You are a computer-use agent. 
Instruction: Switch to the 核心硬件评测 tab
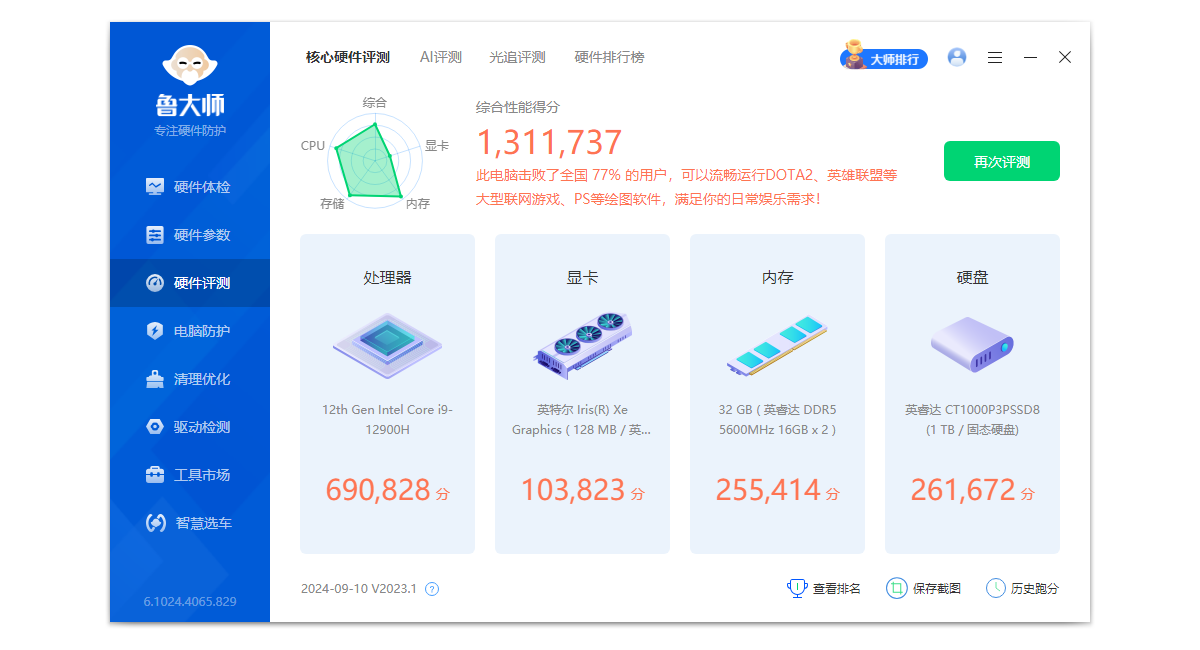[x=348, y=57]
